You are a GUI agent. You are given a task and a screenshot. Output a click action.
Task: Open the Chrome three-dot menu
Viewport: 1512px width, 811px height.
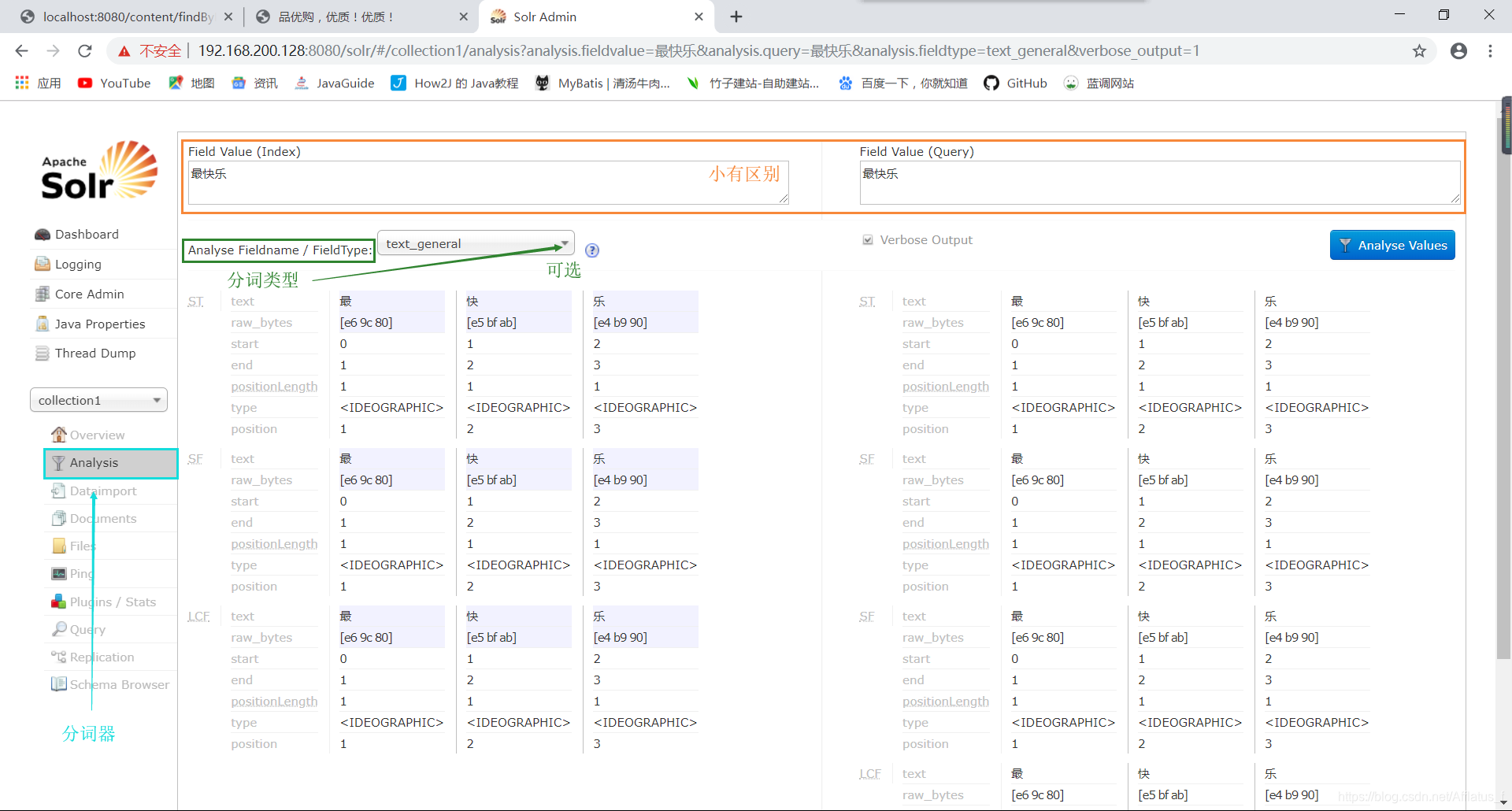point(1490,51)
